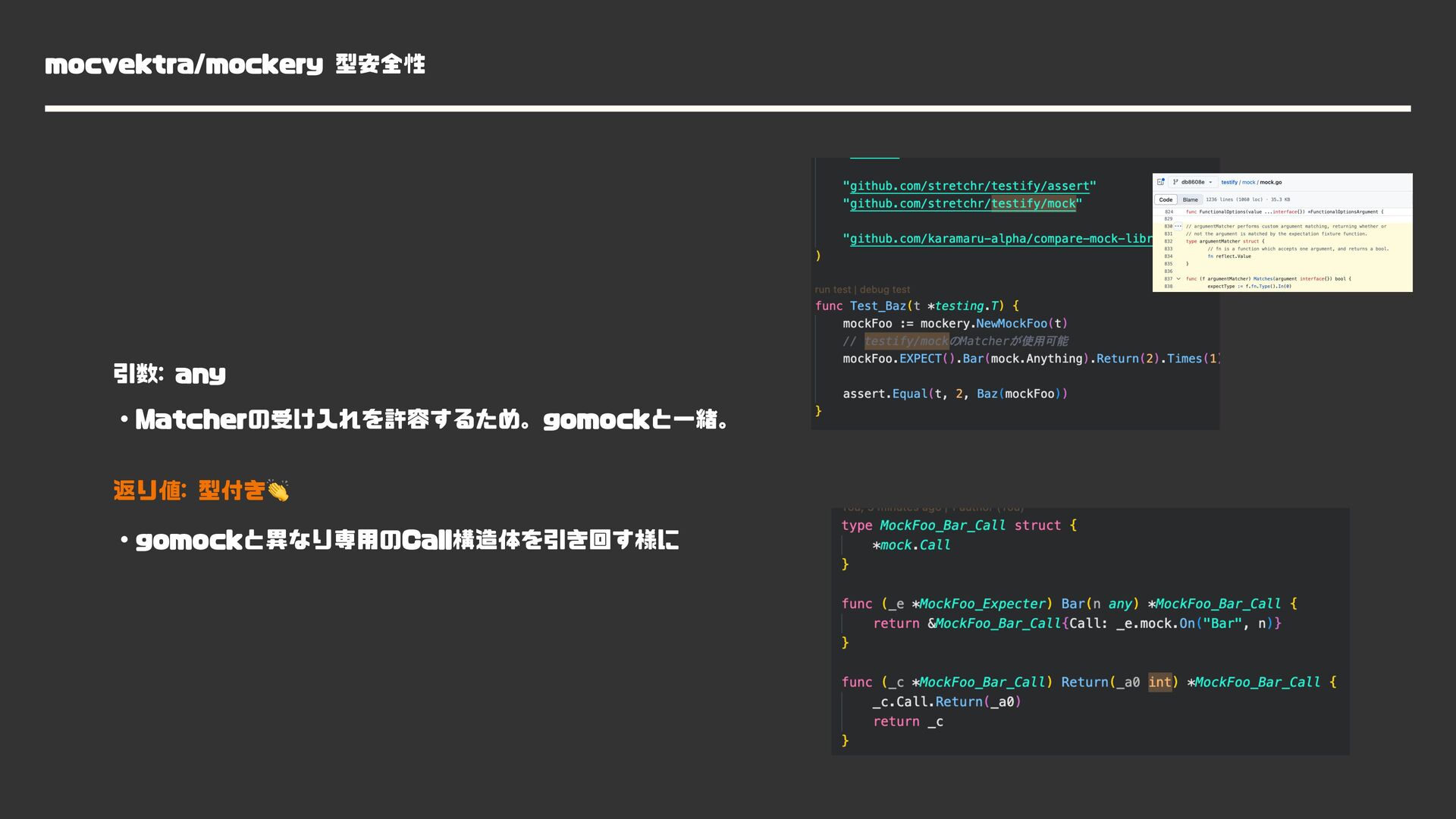Collapse the function at line 837

coord(1178,278)
